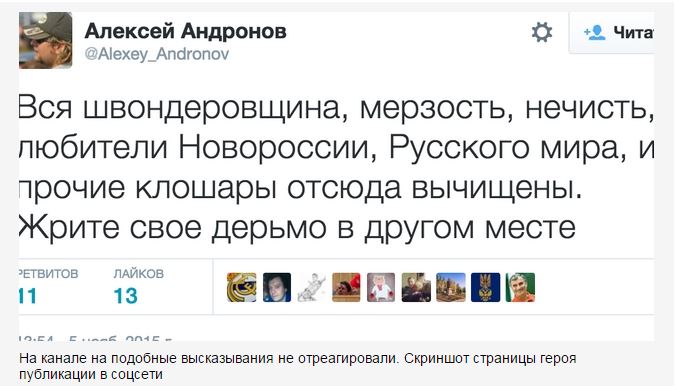Open the @Alexey_Andronov handle link
677x386 pixels.
tap(157, 54)
